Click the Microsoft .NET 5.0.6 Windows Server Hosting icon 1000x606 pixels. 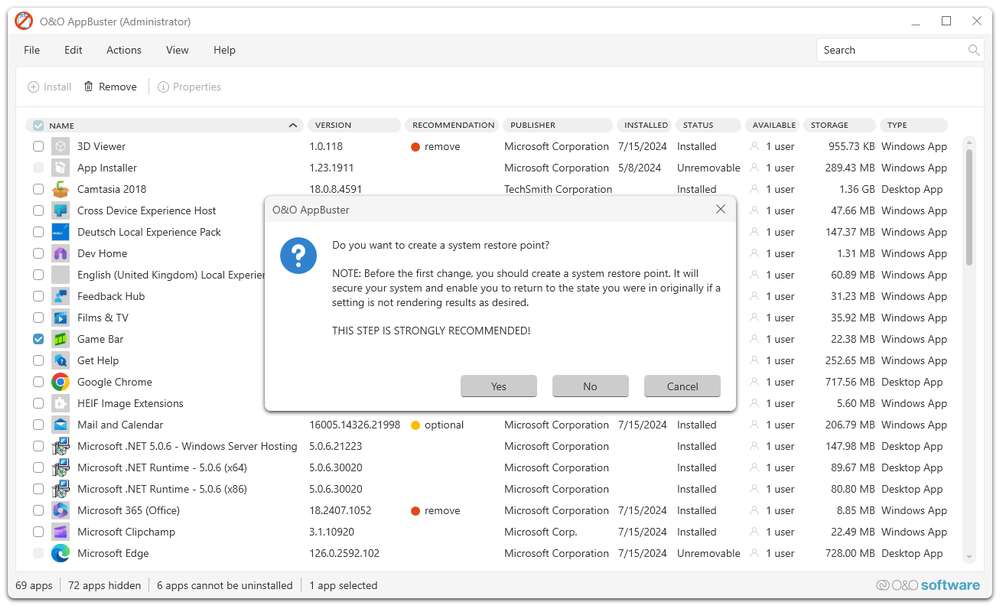tap(60, 447)
